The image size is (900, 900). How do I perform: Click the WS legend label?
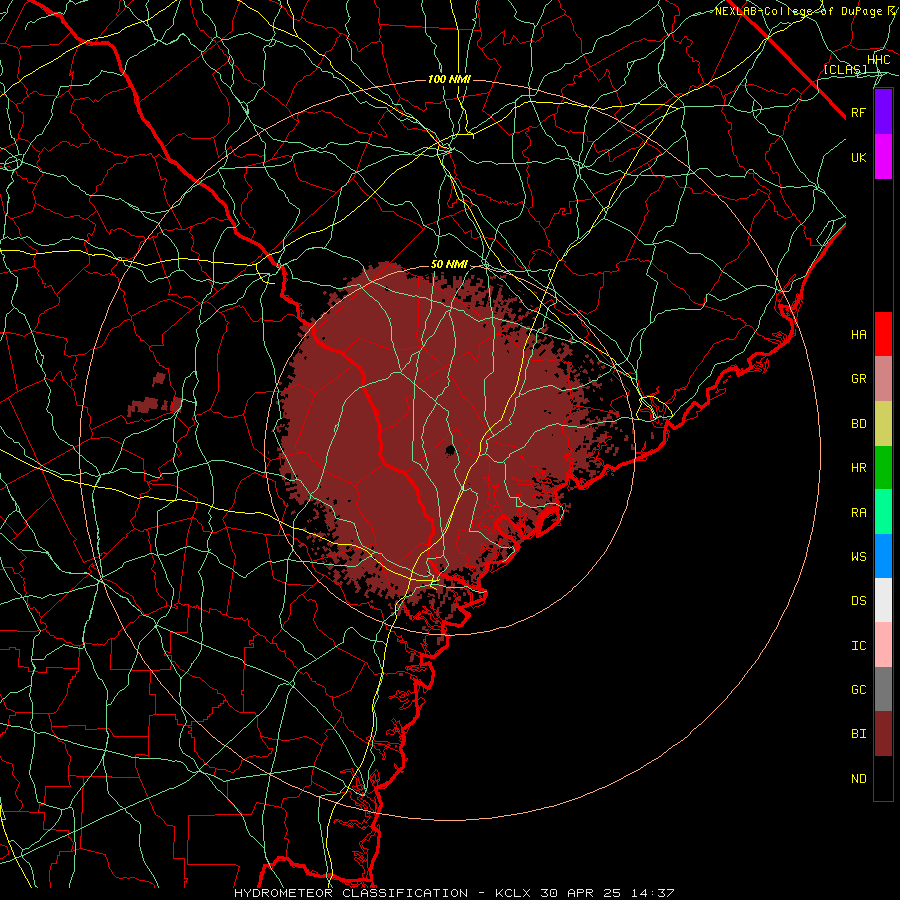859,556
